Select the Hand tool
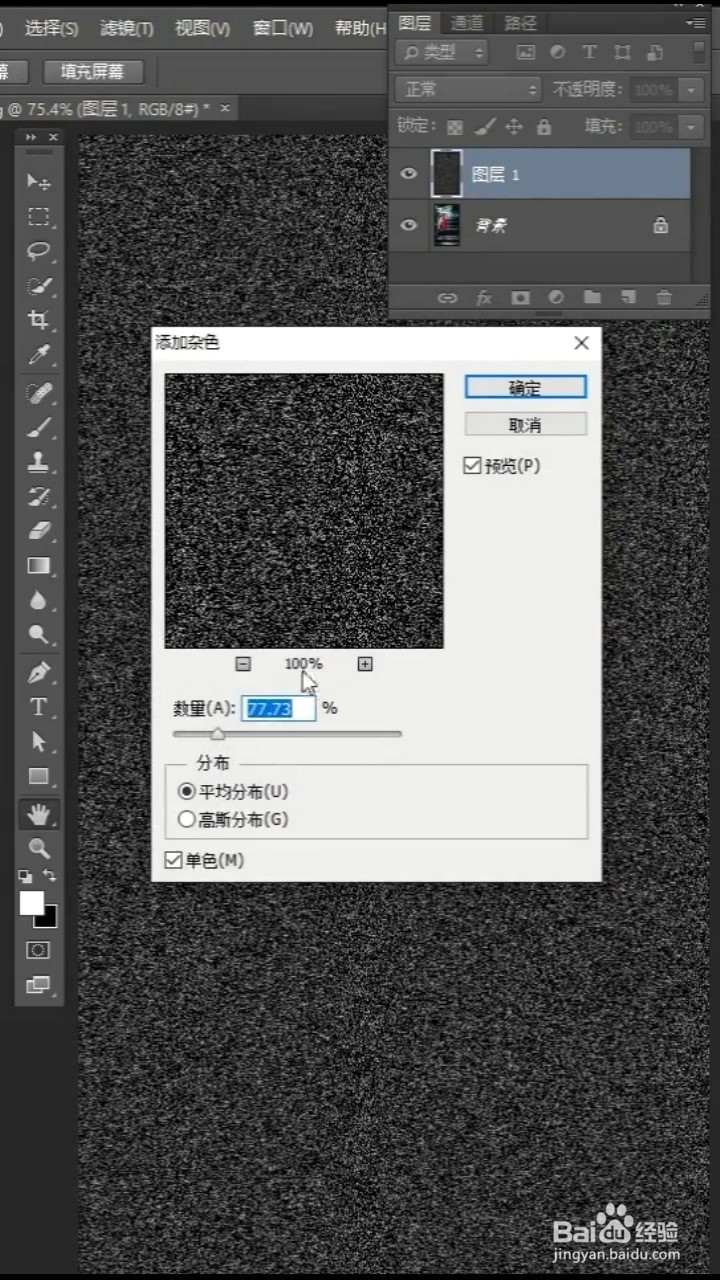The width and height of the screenshot is (720, 1280). (x=39, y=813)
